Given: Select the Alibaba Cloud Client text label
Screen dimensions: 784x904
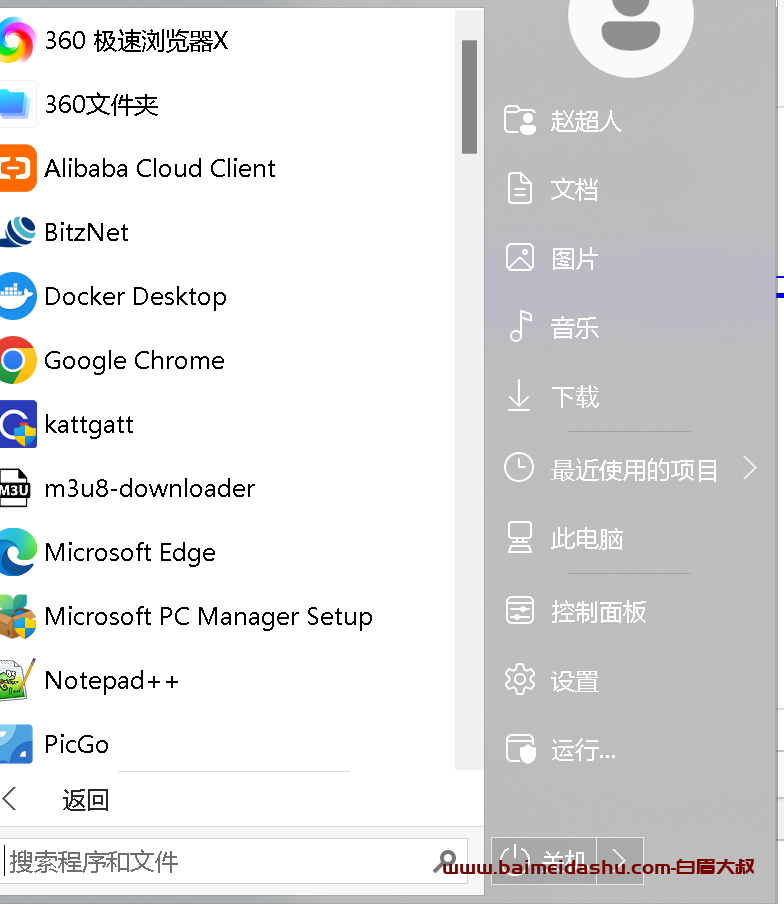Looking at the screenshot, I should click(x=160, y=168).
